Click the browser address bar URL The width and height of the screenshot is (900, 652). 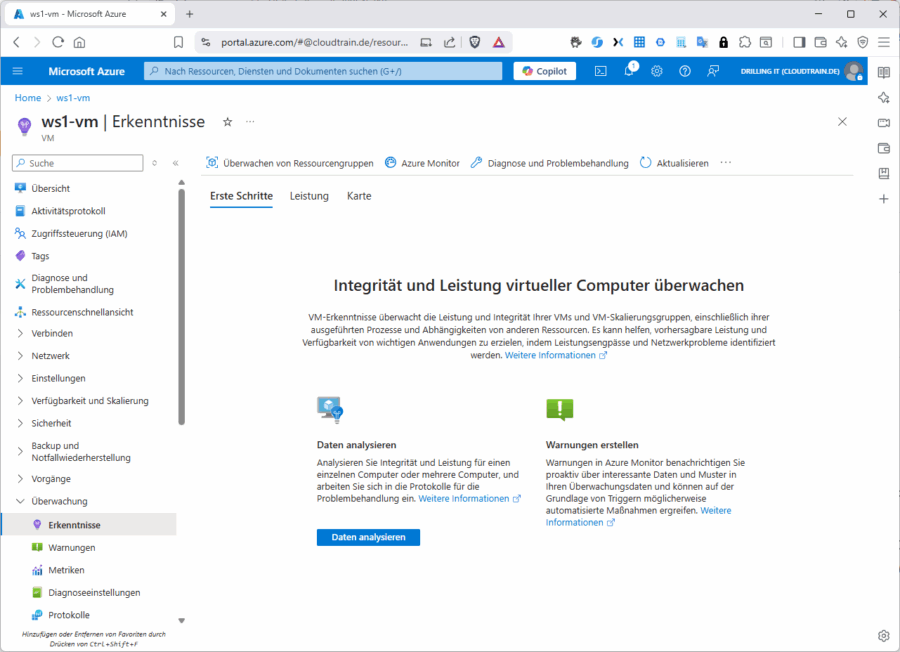point(315,42)
